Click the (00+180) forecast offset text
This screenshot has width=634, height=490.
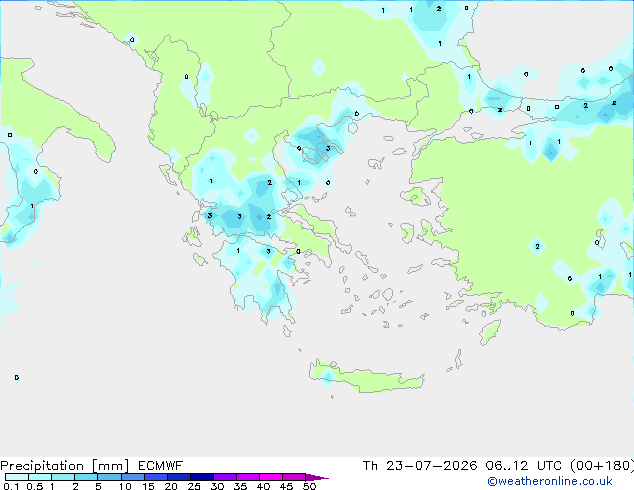602,466
